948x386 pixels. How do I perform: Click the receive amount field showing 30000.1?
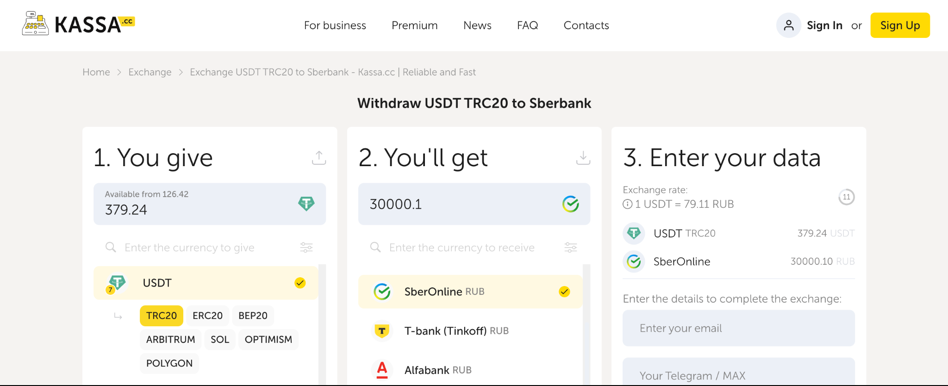475,204
